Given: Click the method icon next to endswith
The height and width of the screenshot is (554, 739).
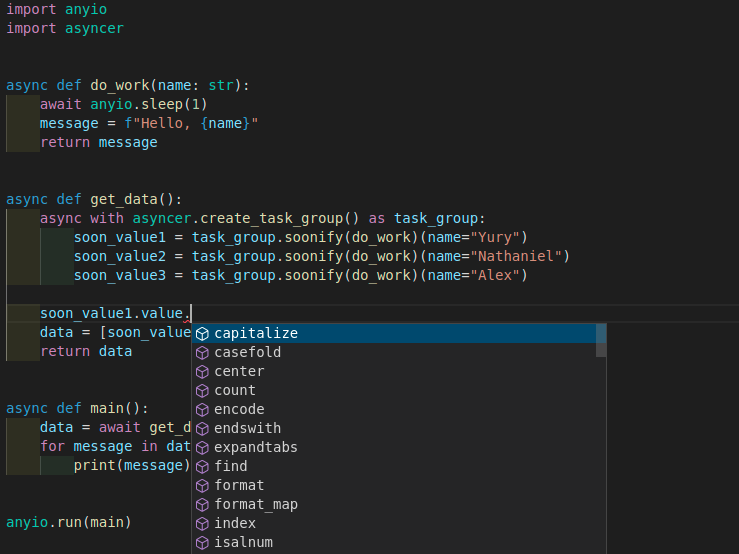Looking at the screenshot, I should click(x=202, y=428).
